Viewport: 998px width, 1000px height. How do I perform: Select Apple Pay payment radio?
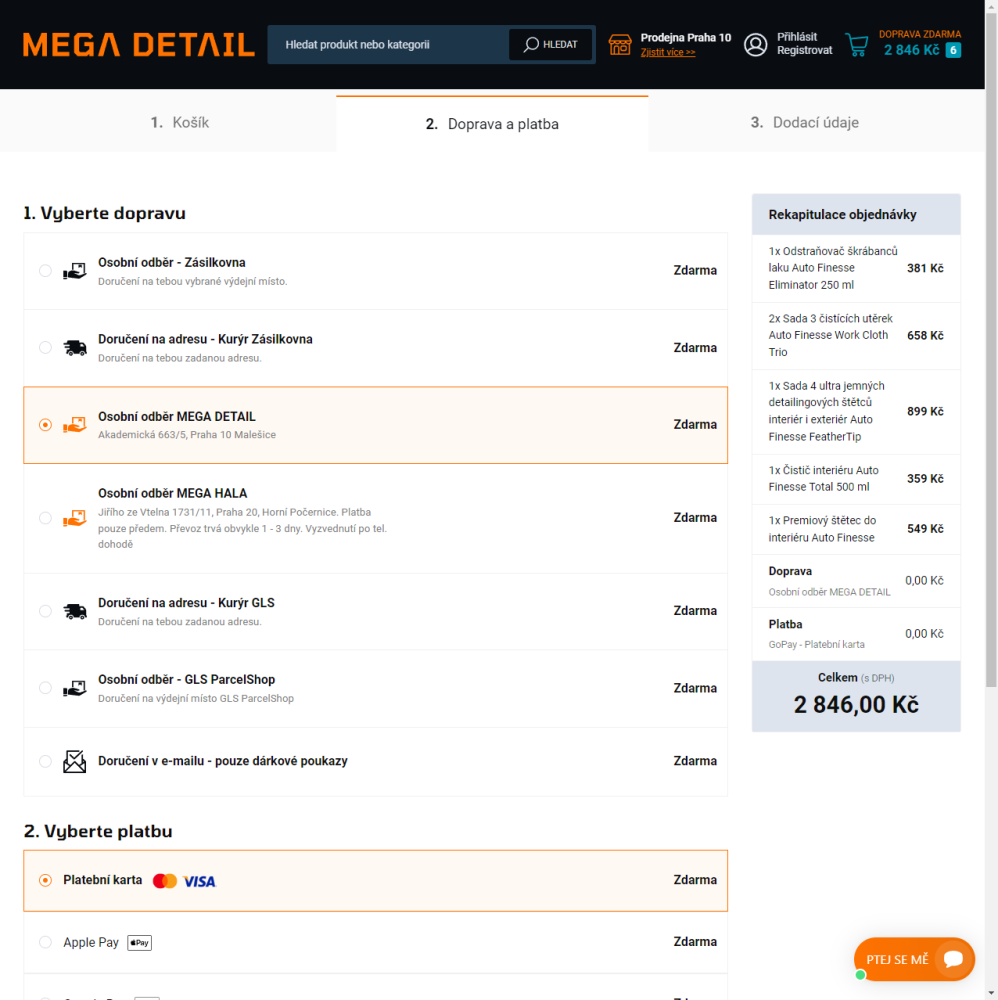tap(45, 943)
